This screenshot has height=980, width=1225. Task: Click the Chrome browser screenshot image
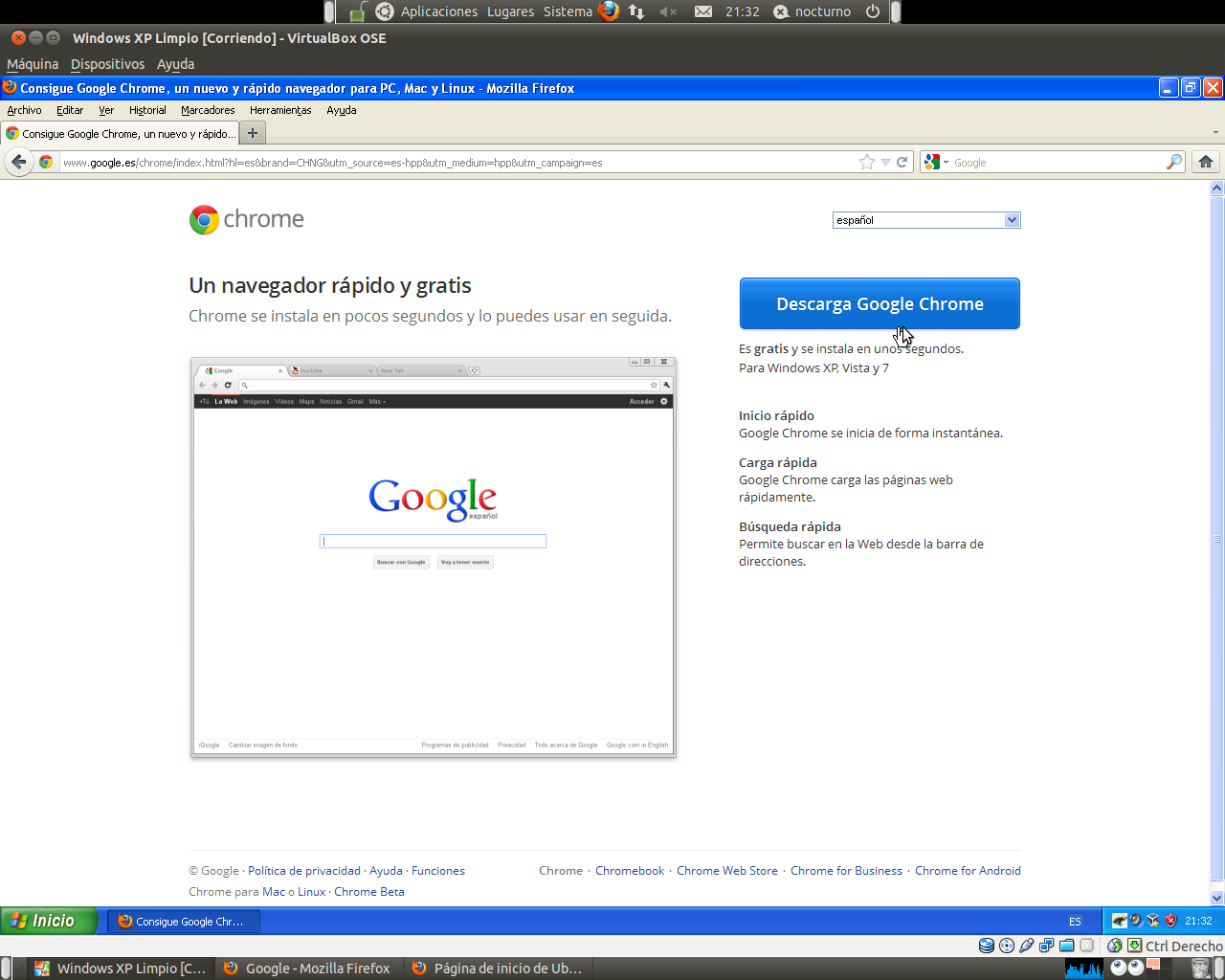[434, 557]
